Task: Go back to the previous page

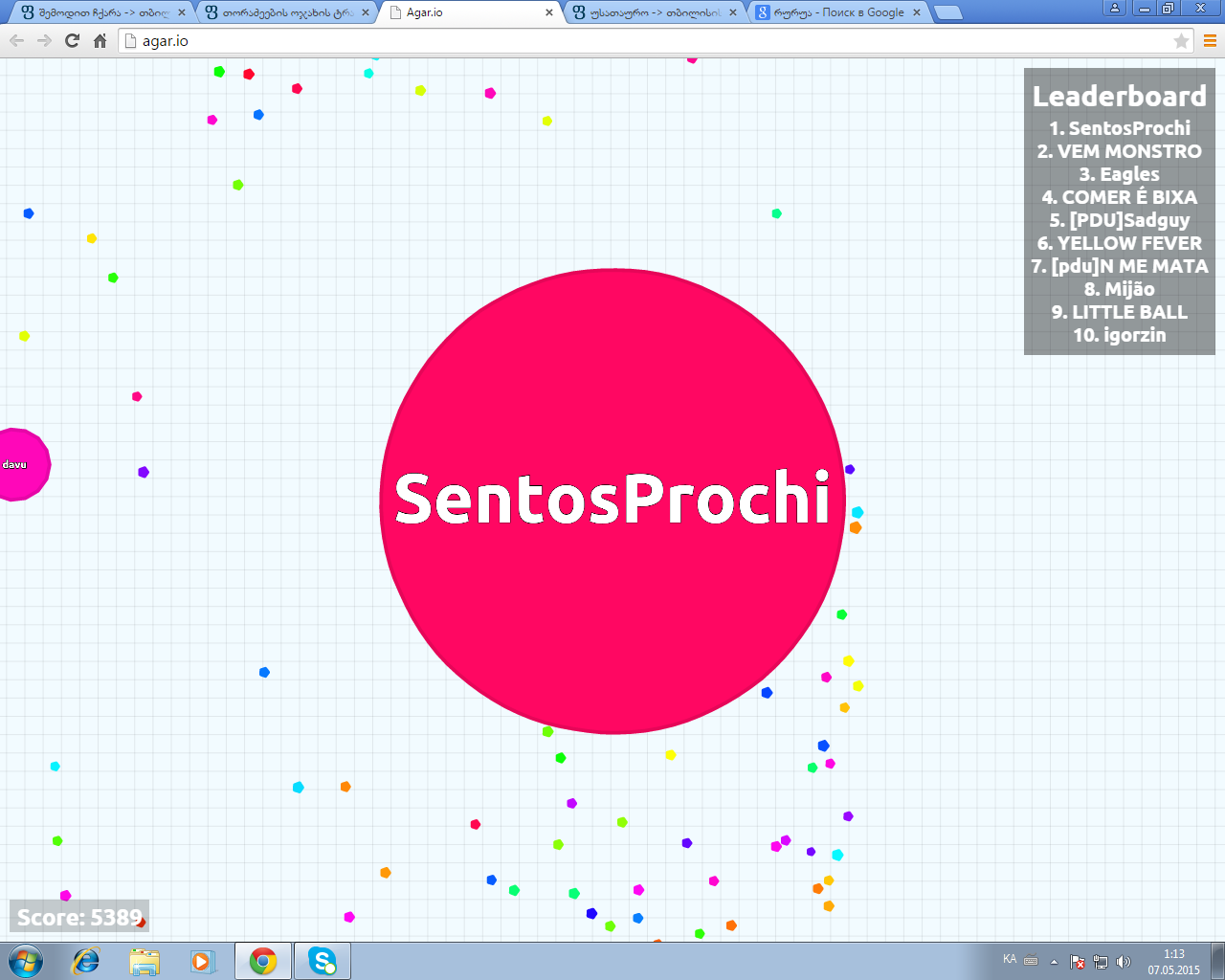Action: pyautogui.click(x=16, y=40)
